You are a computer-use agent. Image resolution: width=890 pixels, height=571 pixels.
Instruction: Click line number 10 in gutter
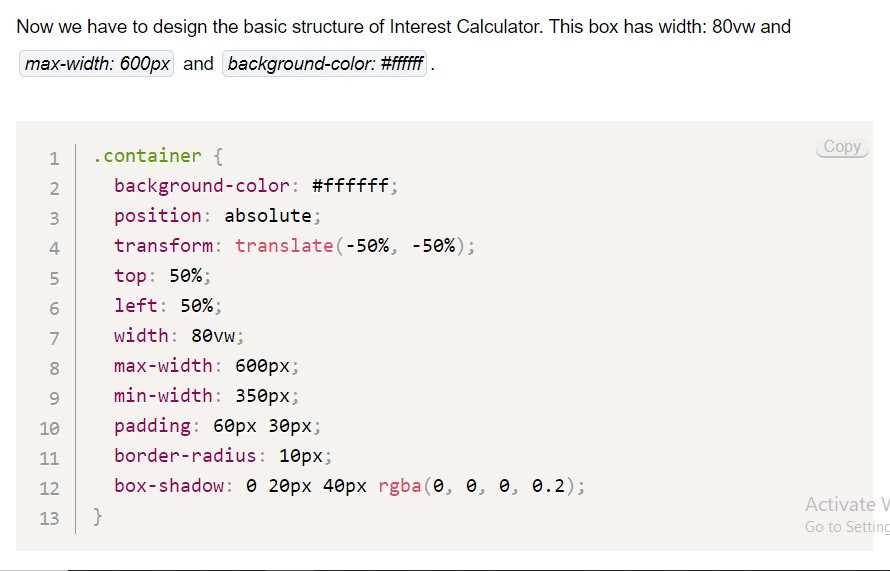tap(50, 428)
